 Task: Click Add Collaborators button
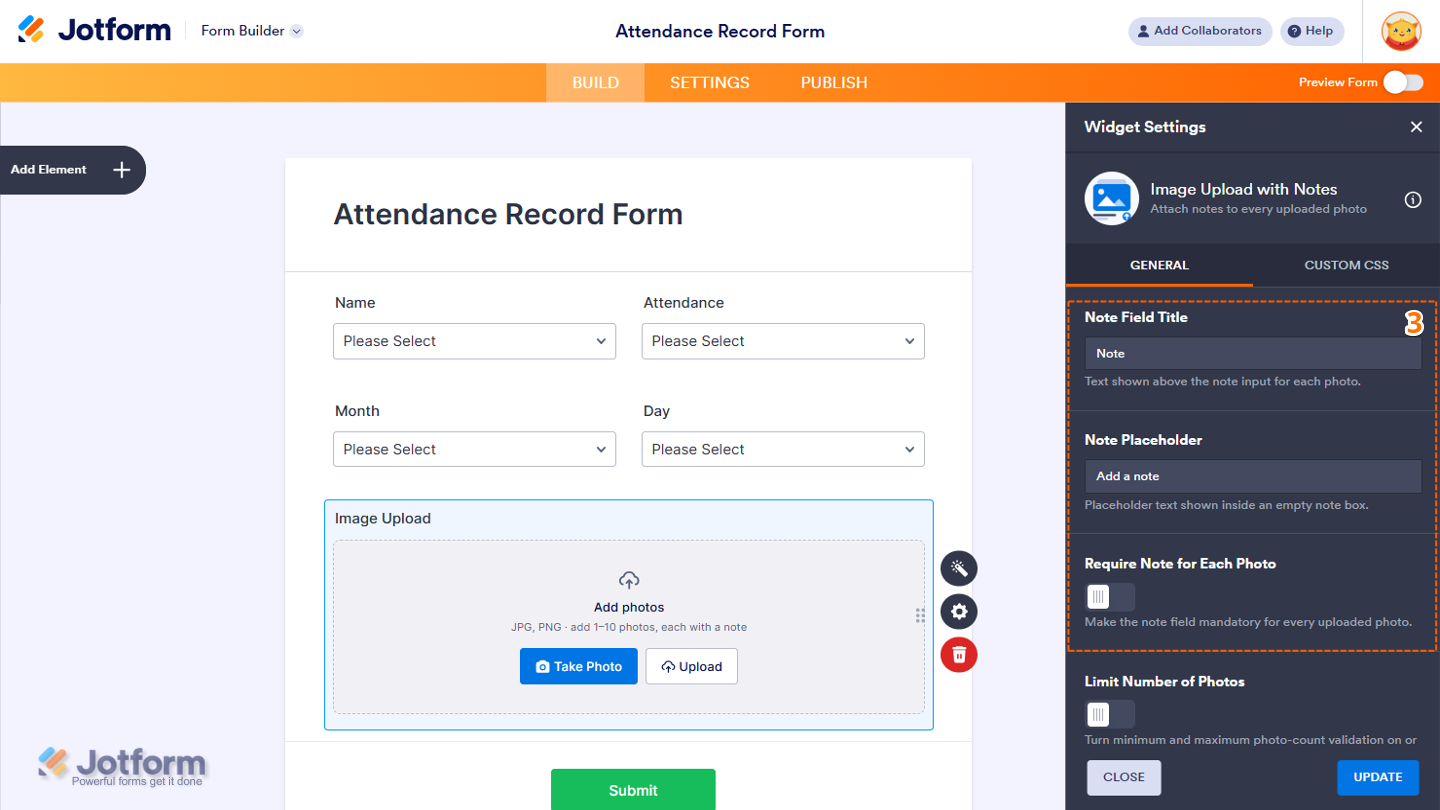pyautogui.click(x=1200, y=31)
